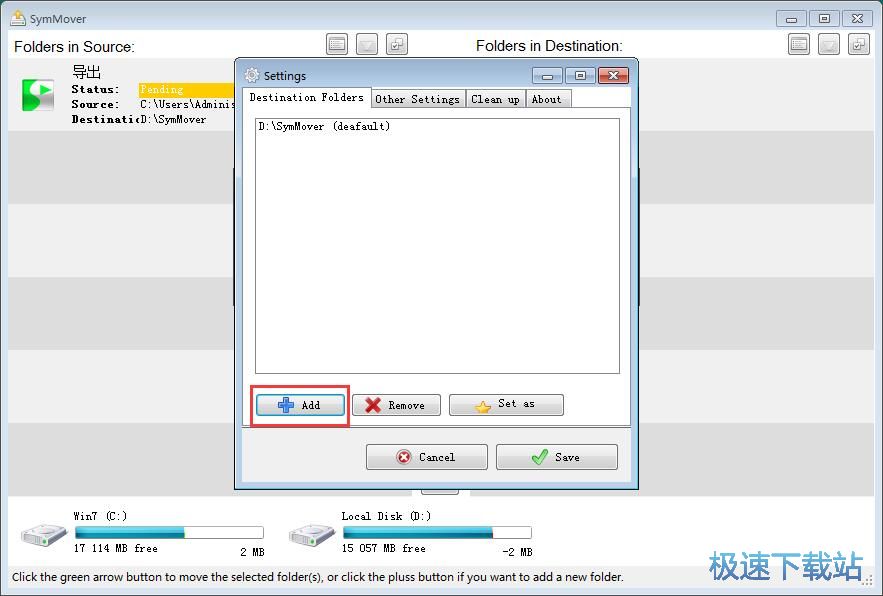The image size is (883, 596).
Task: Click the source path C:\Users\Adminis
Action: click(187, 104)
